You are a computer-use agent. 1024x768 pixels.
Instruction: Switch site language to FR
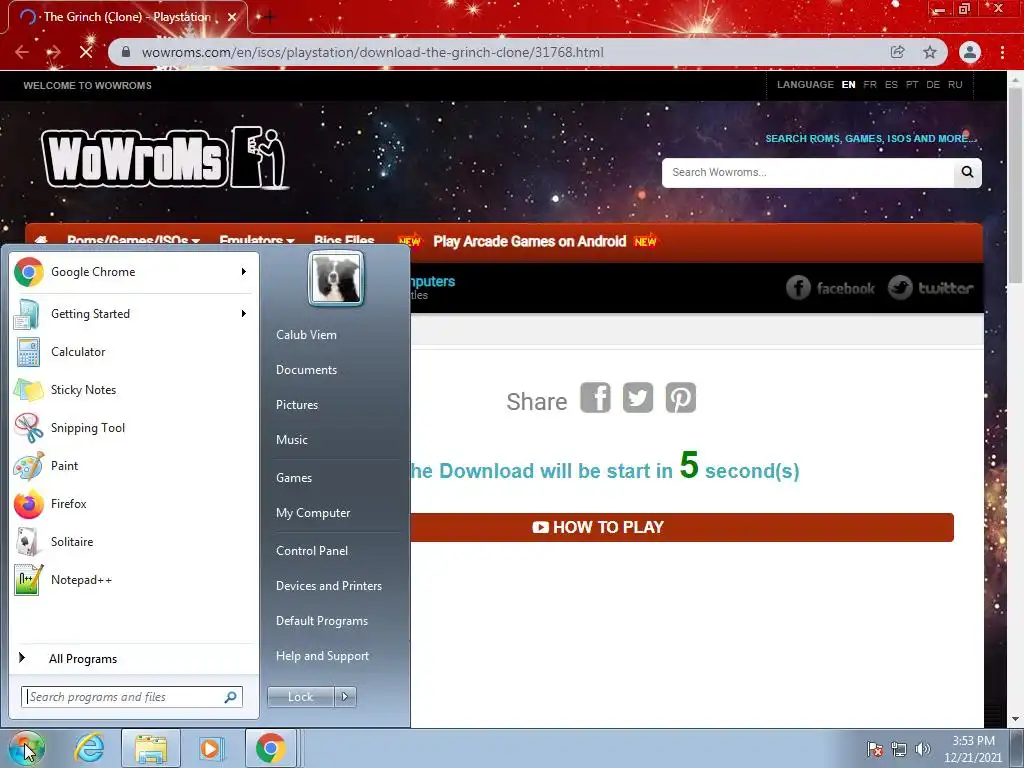[870, 85]
